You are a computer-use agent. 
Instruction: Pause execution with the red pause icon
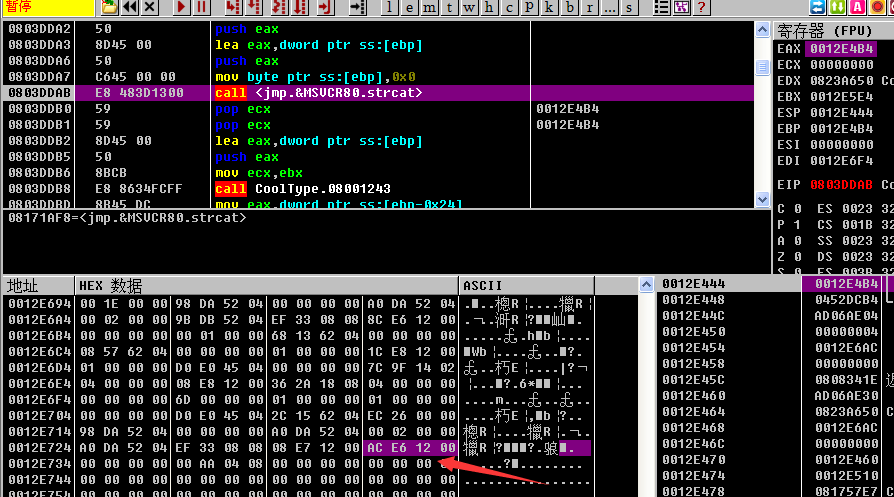click(x=202, y=7)
